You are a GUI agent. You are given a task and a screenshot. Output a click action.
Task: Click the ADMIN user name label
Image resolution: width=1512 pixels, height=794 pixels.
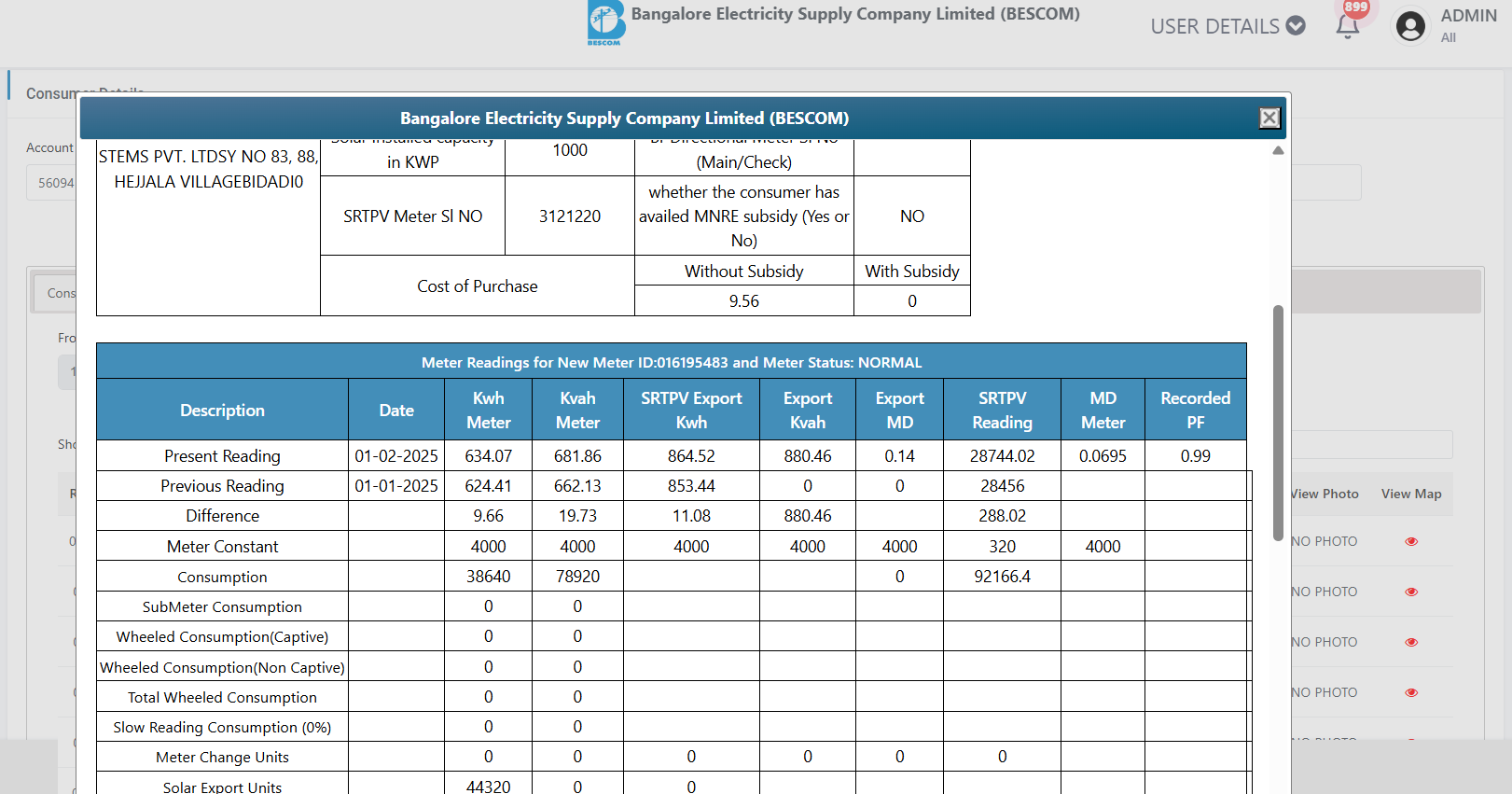click(x=1468, y=16)
